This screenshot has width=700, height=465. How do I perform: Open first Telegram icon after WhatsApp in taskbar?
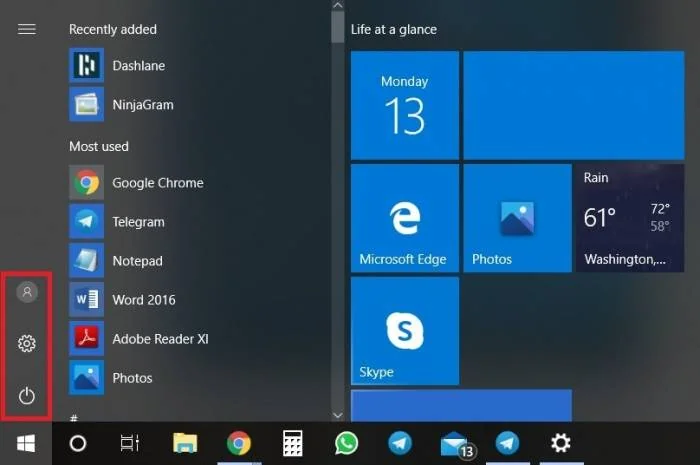point(400,444)
